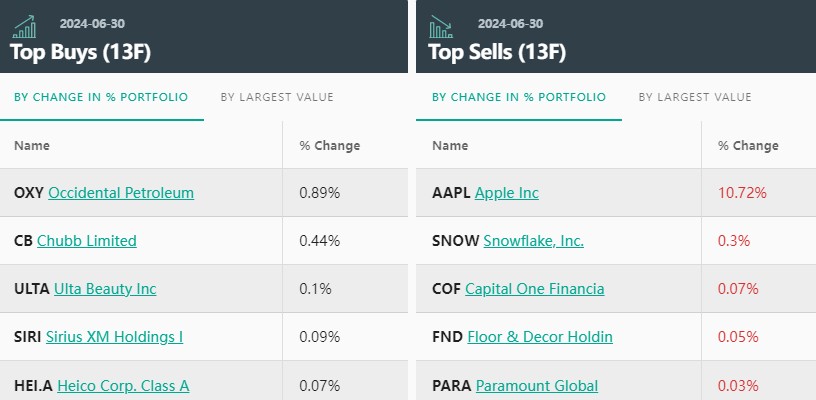Open the Apple Inc link
The width and height of the screenshot is (816, 400).
tap(507, 193)
